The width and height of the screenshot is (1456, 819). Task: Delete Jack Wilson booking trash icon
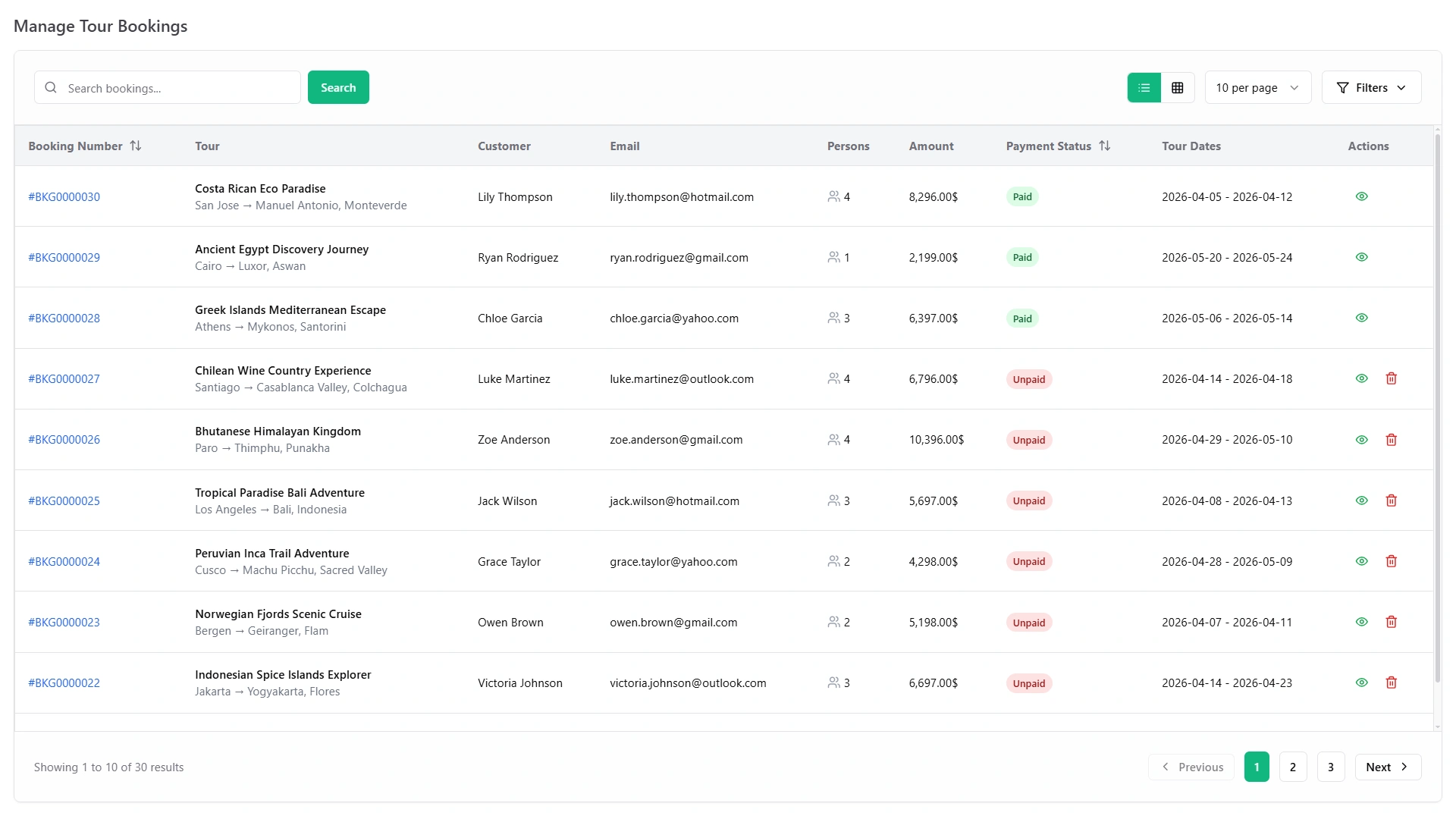point(1391,500)
